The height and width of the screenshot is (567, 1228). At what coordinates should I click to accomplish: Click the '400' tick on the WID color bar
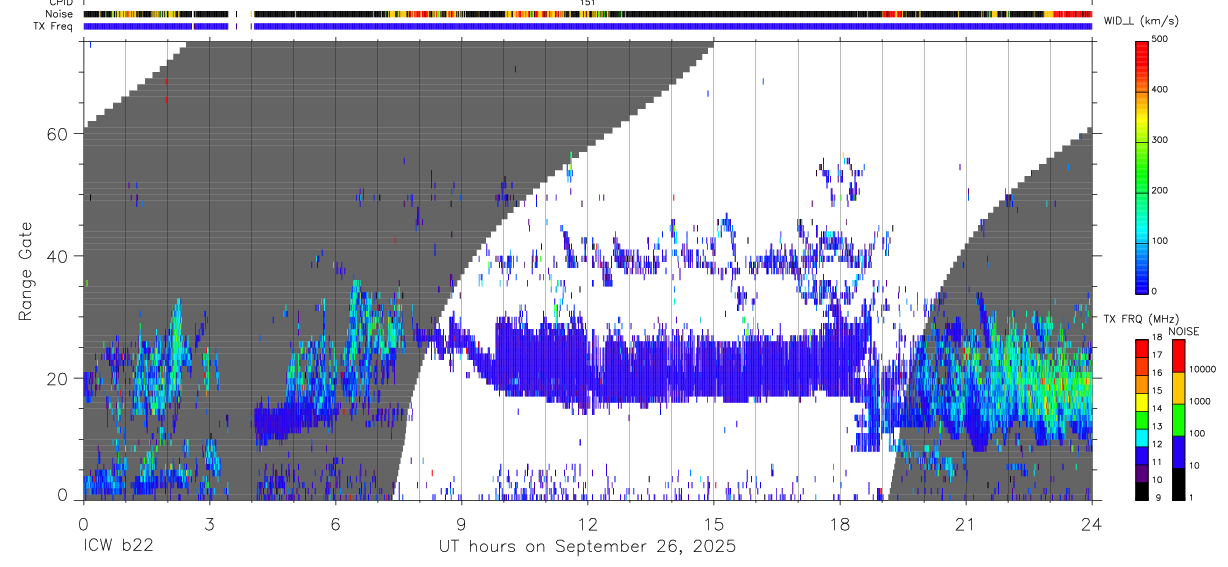[1160, 90]
